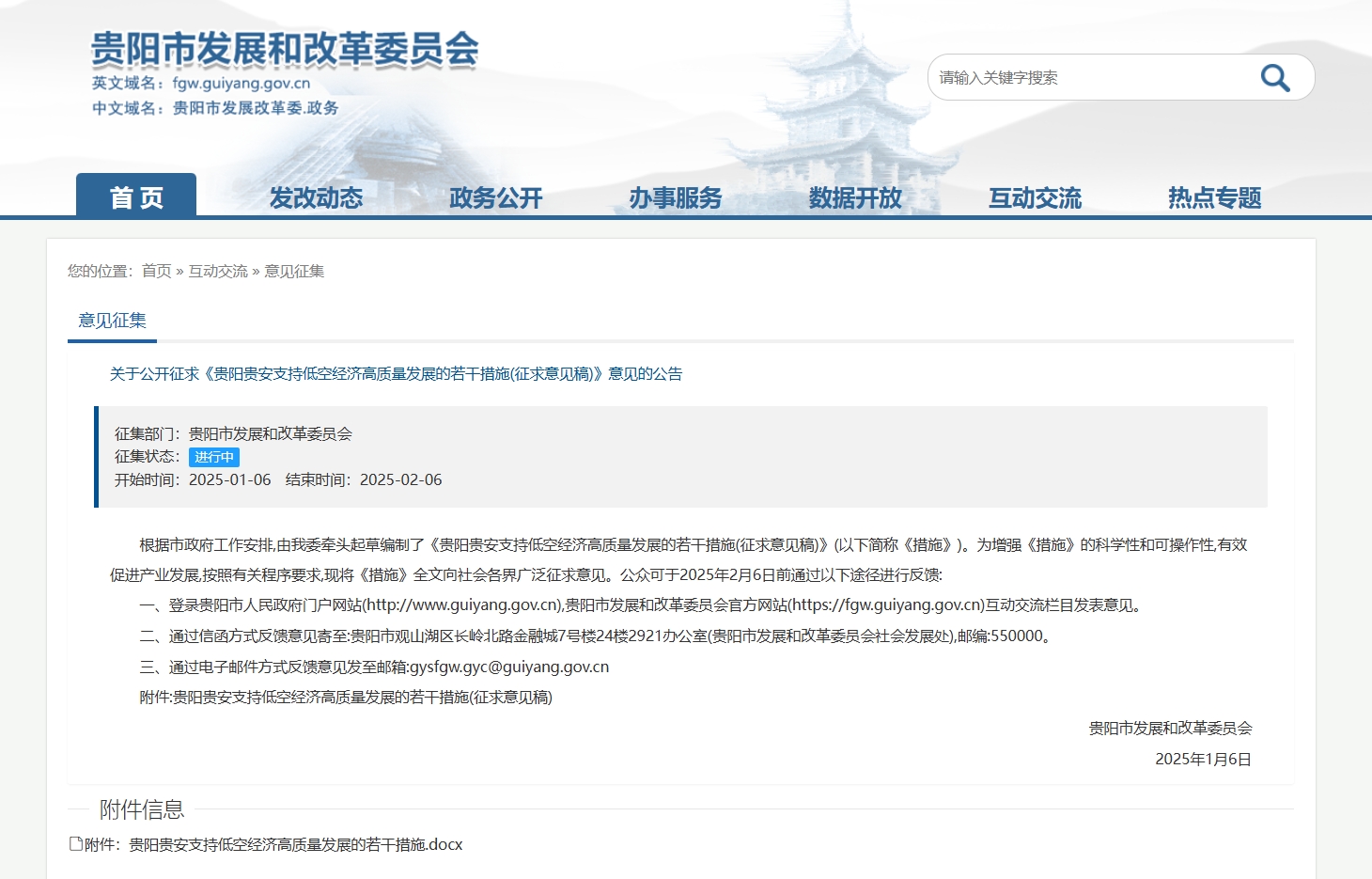Image resolution: width=1372 pixels, height=879 pixels.
Task: Click the 附件信息 section heading
Action: click(142, 808)
